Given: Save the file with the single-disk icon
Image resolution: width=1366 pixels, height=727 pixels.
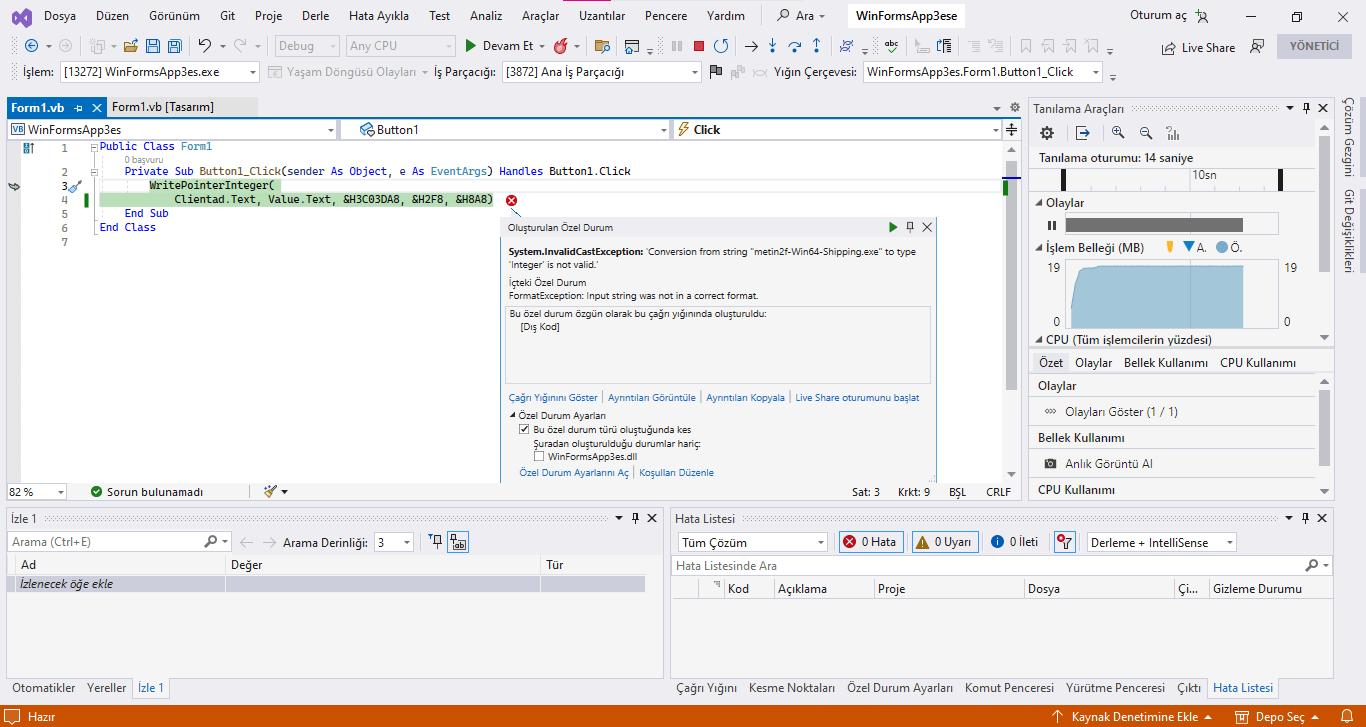Looking at the screenshot, I should click(153, 46).
